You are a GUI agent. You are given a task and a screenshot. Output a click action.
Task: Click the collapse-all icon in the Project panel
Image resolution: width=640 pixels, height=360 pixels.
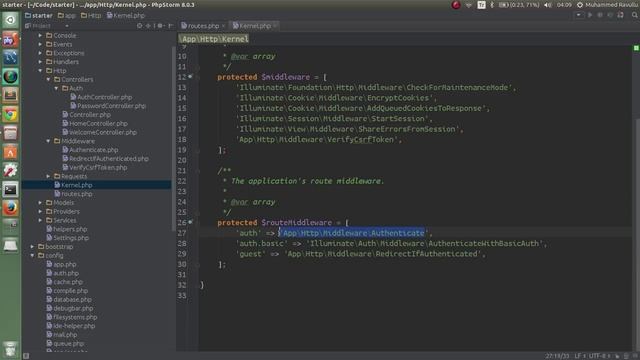[x=148, y=26]
